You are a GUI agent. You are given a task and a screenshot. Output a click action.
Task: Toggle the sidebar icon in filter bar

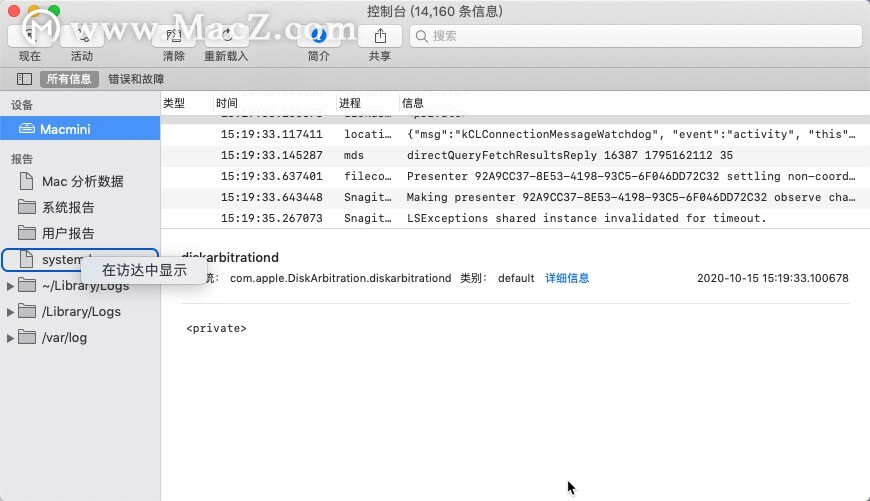pos(24,79)
